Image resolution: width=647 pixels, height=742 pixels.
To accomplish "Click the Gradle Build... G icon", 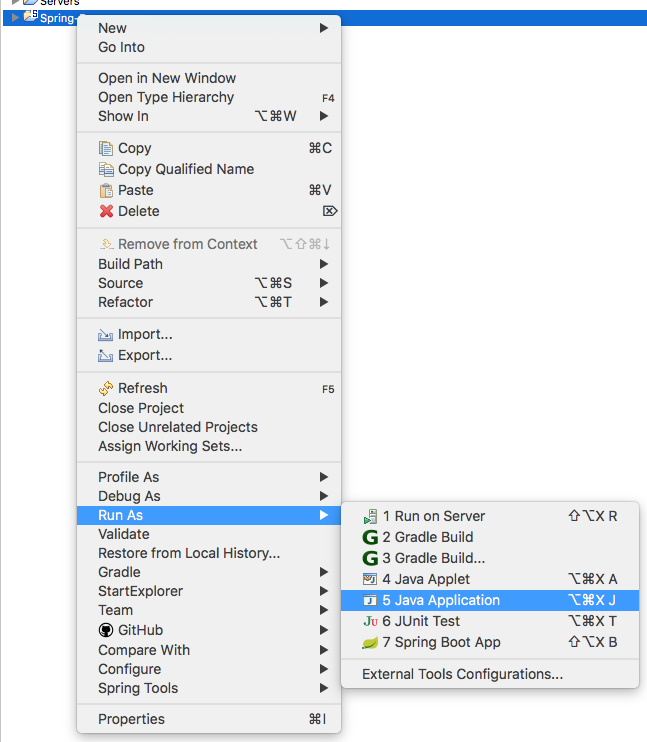I will pos(370,558).
